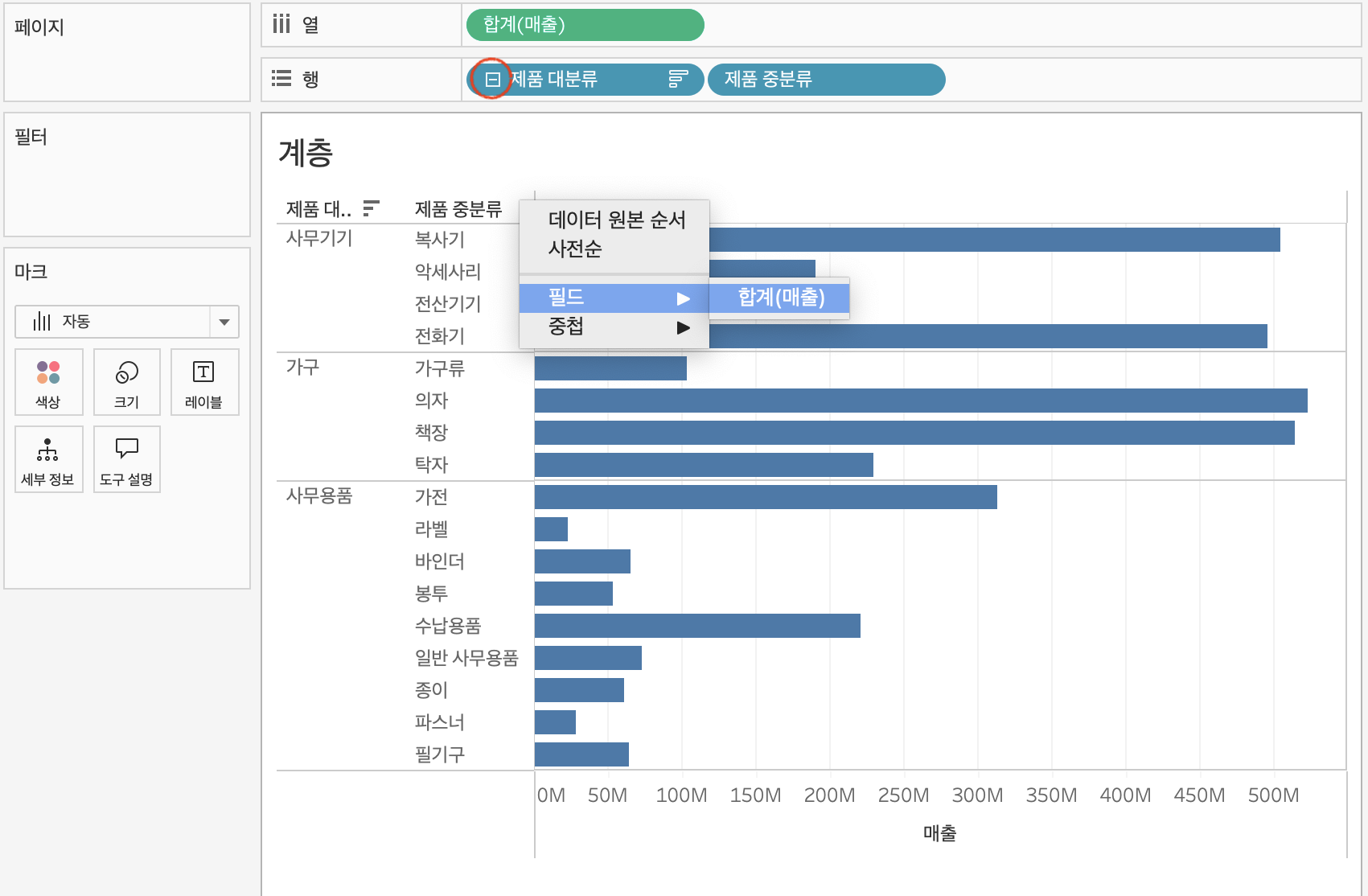
Task: Open the 필드 submenu item
Action: 614,298
